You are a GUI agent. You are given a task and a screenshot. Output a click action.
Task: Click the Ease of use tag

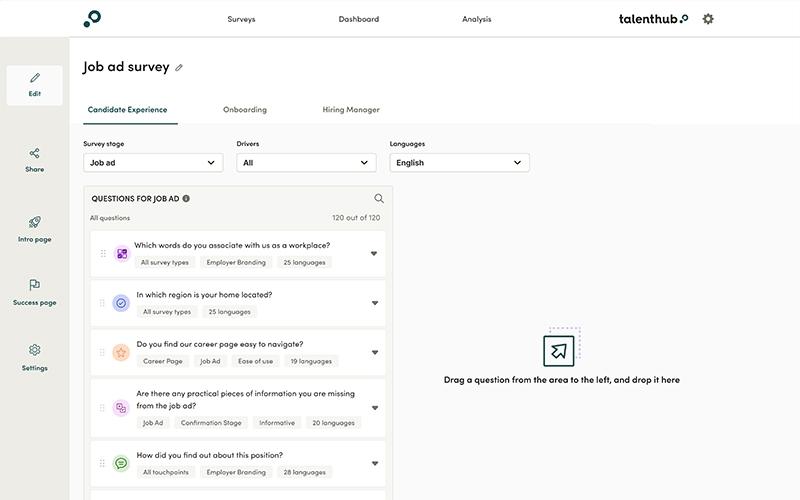click(256, 361)
